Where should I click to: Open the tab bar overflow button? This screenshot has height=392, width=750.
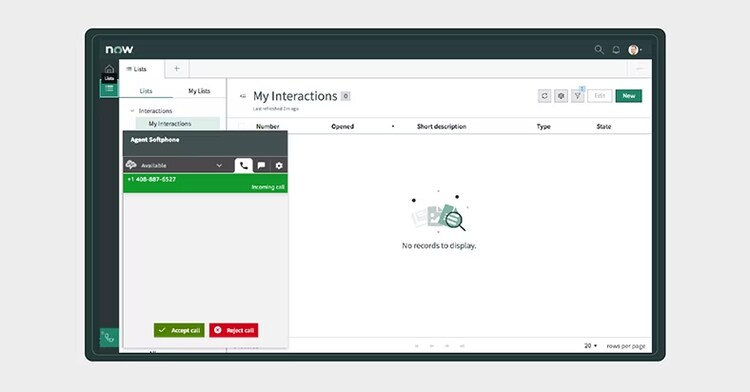[x=640, y=69]
